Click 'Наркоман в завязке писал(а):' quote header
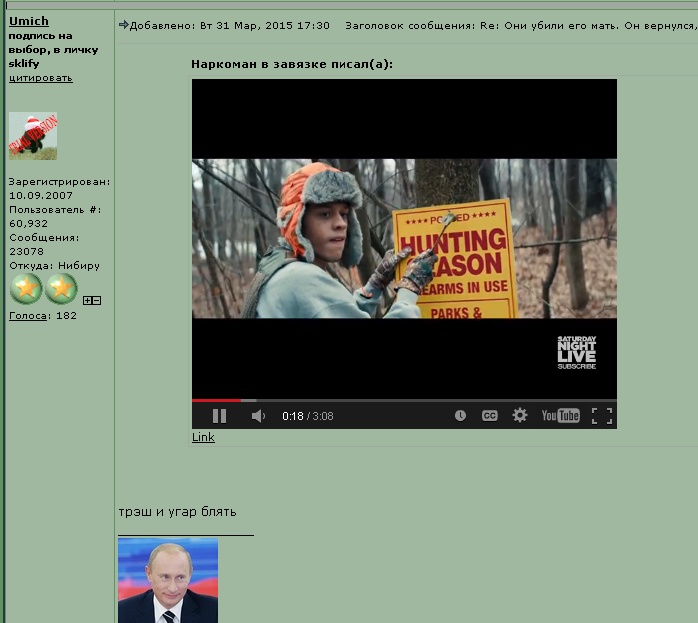This screenshot has height=623, width=698. (x=292, y=64)
